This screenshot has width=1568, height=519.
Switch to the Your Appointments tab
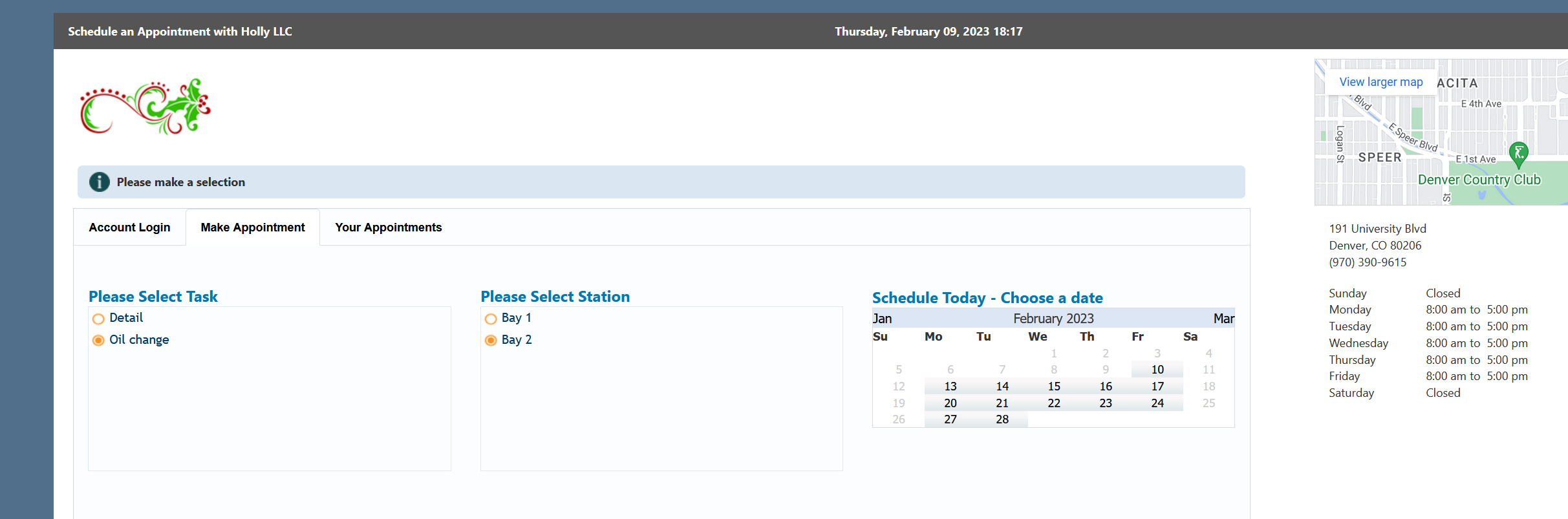click(388, 227)
